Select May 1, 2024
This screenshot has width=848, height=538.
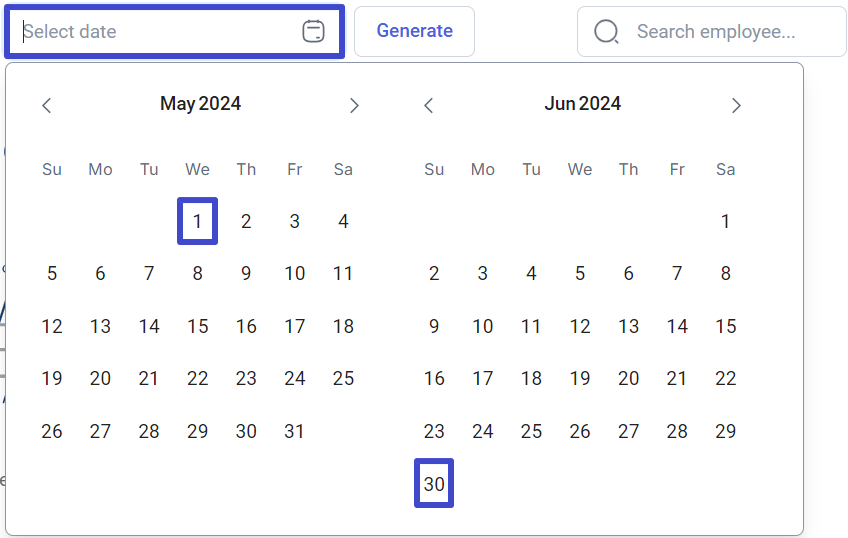click(197, 221)
